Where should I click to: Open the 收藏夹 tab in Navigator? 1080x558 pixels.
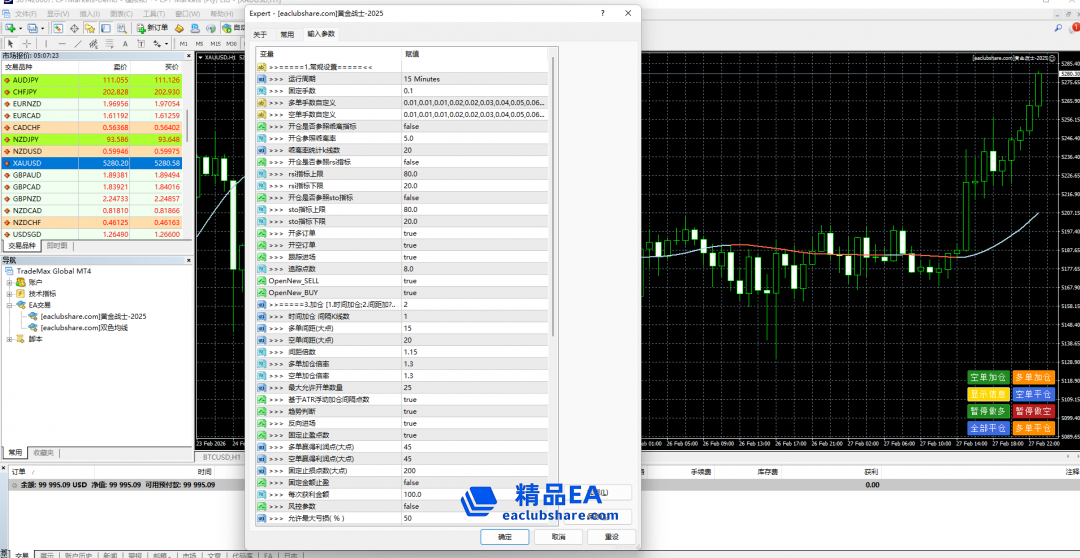(x=42, y=452)
